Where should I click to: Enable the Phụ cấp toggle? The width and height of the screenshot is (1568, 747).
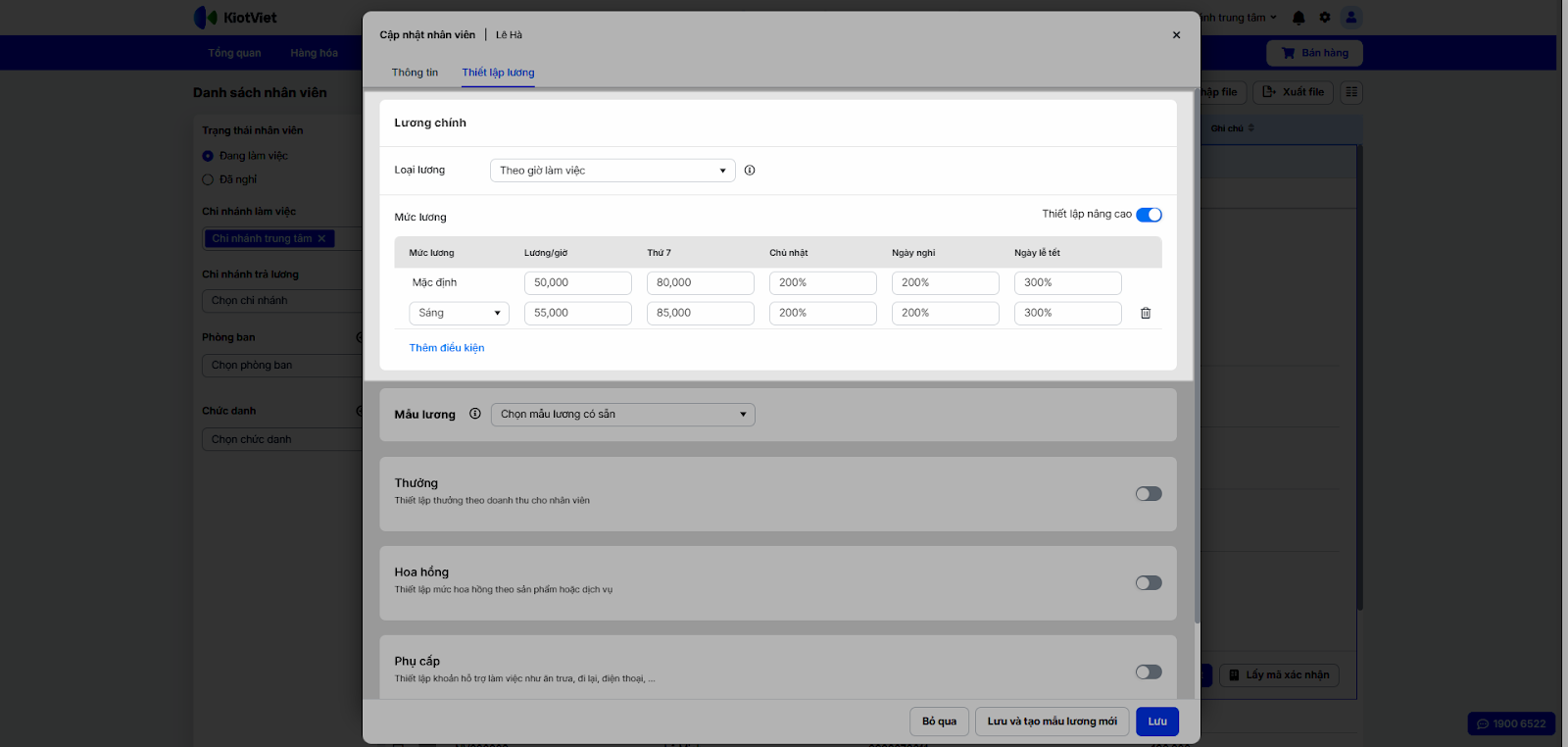click(x=1149, y=672)
